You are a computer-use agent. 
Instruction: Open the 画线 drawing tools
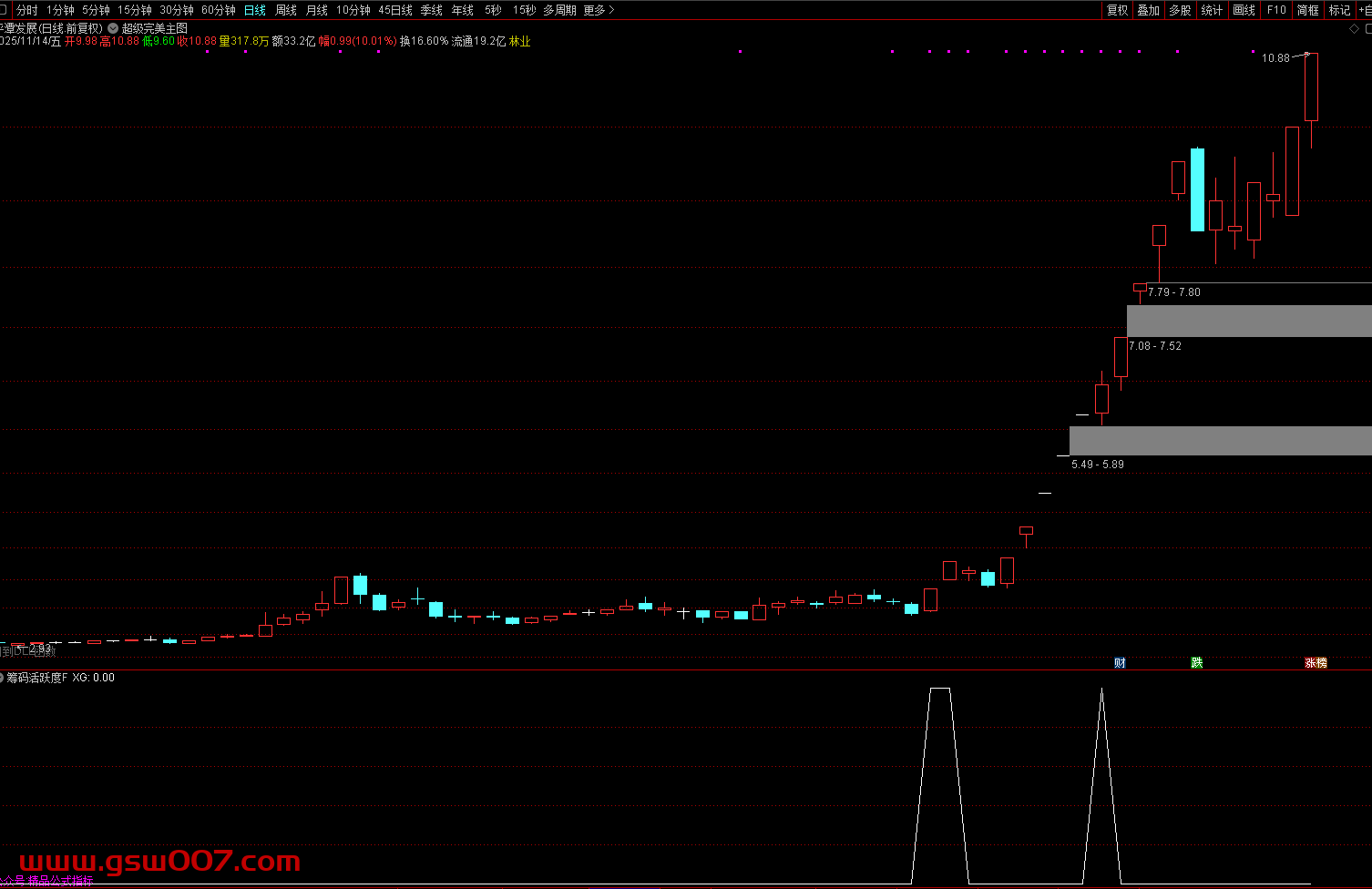(x=1244, y=10)
